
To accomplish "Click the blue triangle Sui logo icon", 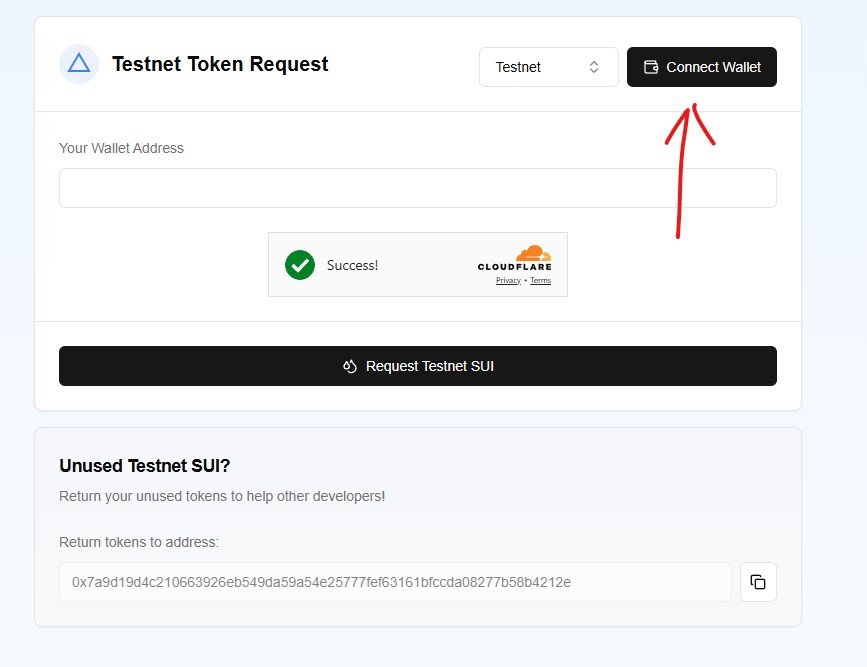I will 79,64.
